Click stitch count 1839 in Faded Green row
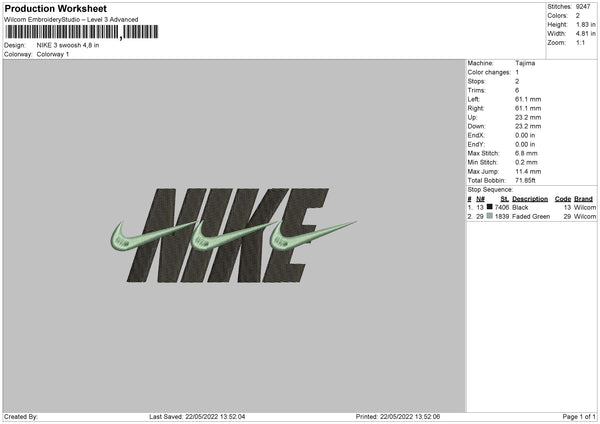The height and width of the screenshot is (424, 600). [x=502, y=217]
